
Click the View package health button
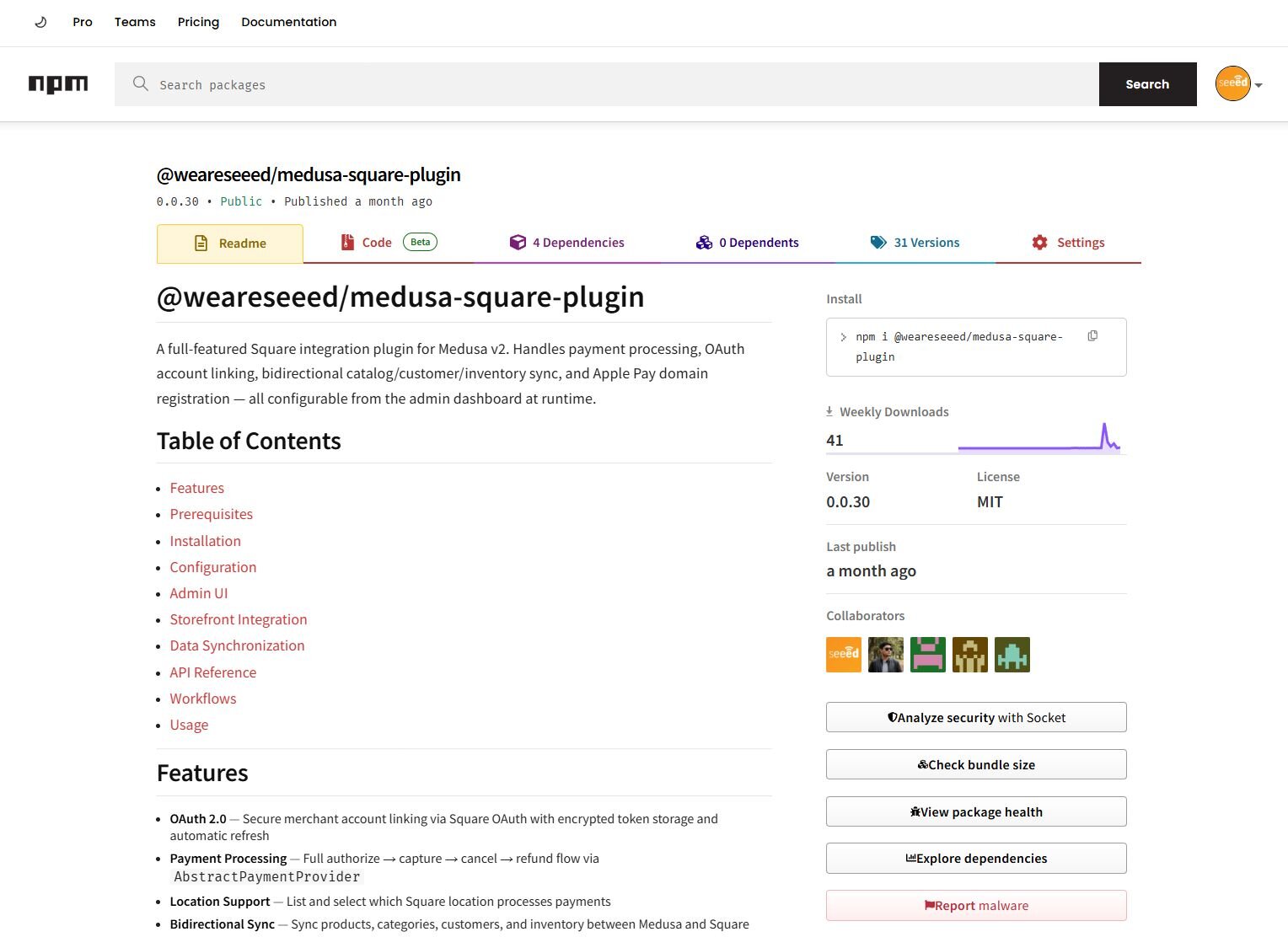click(x=976, y=811)
